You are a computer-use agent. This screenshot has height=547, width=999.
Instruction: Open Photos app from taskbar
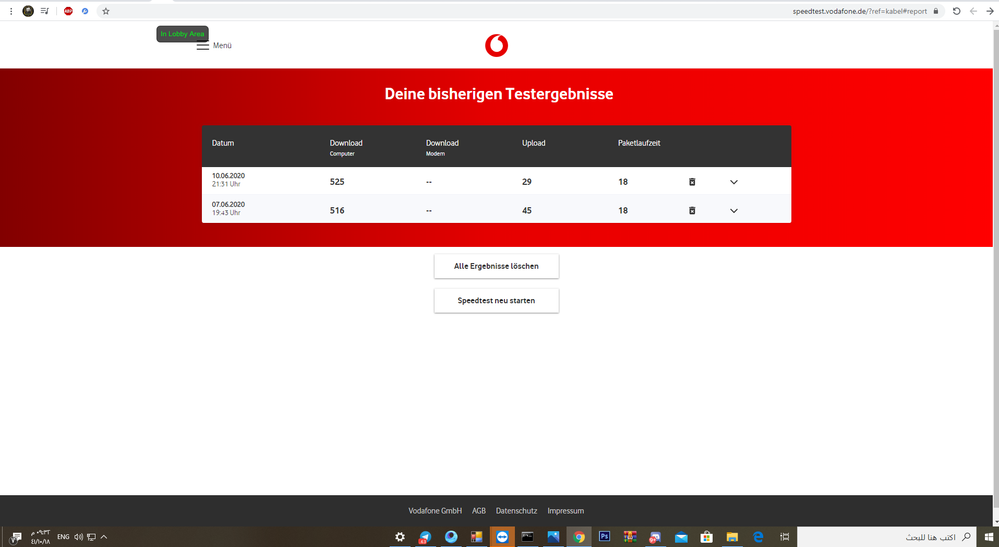pos(553,537)
